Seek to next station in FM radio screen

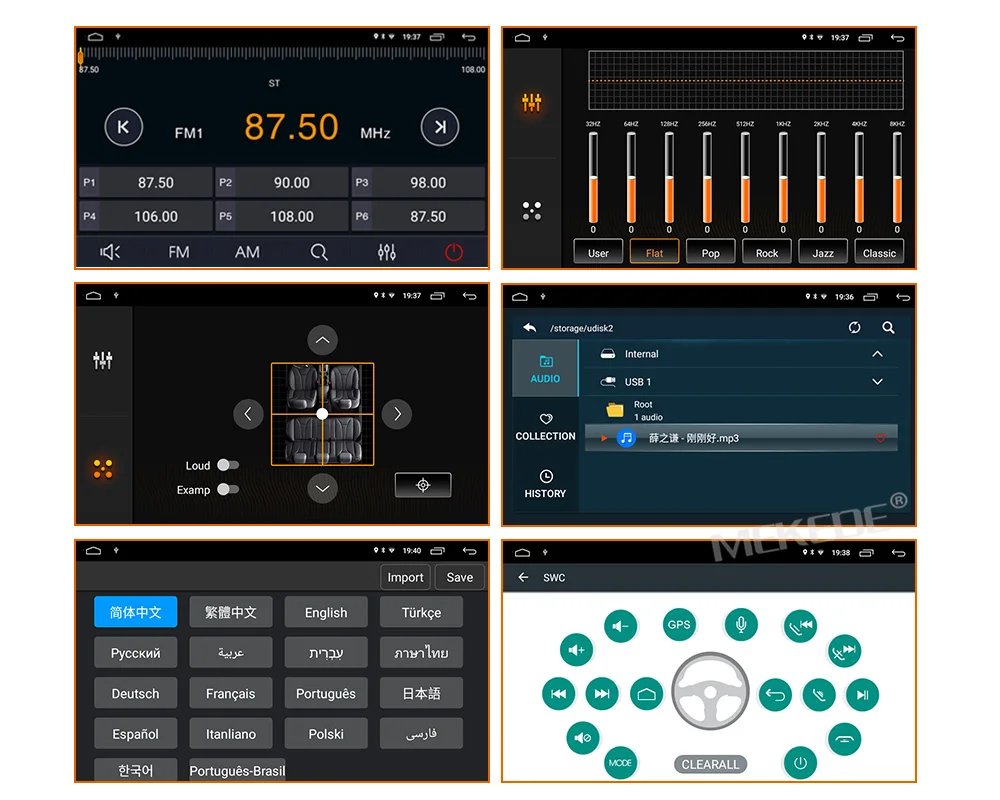click(x=440, y=127)
